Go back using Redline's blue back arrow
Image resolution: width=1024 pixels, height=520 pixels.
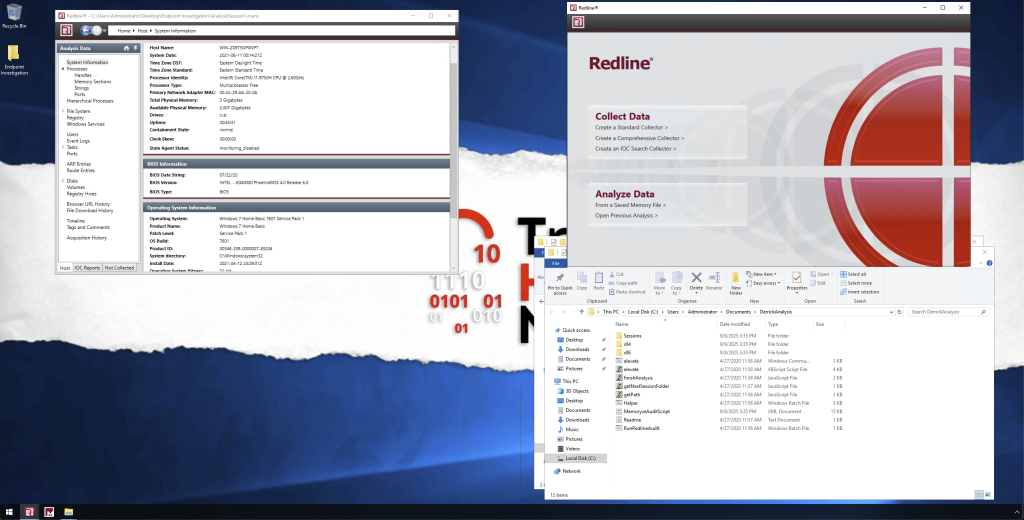pos(85,30)
